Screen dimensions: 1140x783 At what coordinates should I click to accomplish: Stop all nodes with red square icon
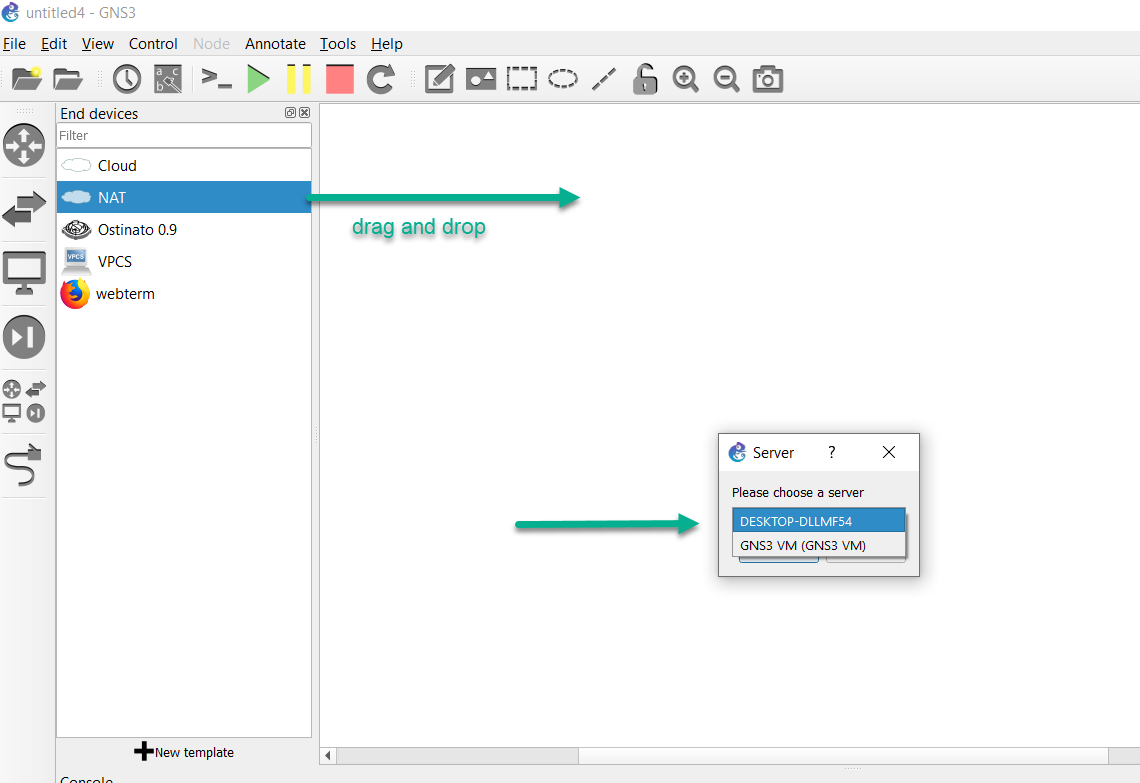(x=340, y=79)
